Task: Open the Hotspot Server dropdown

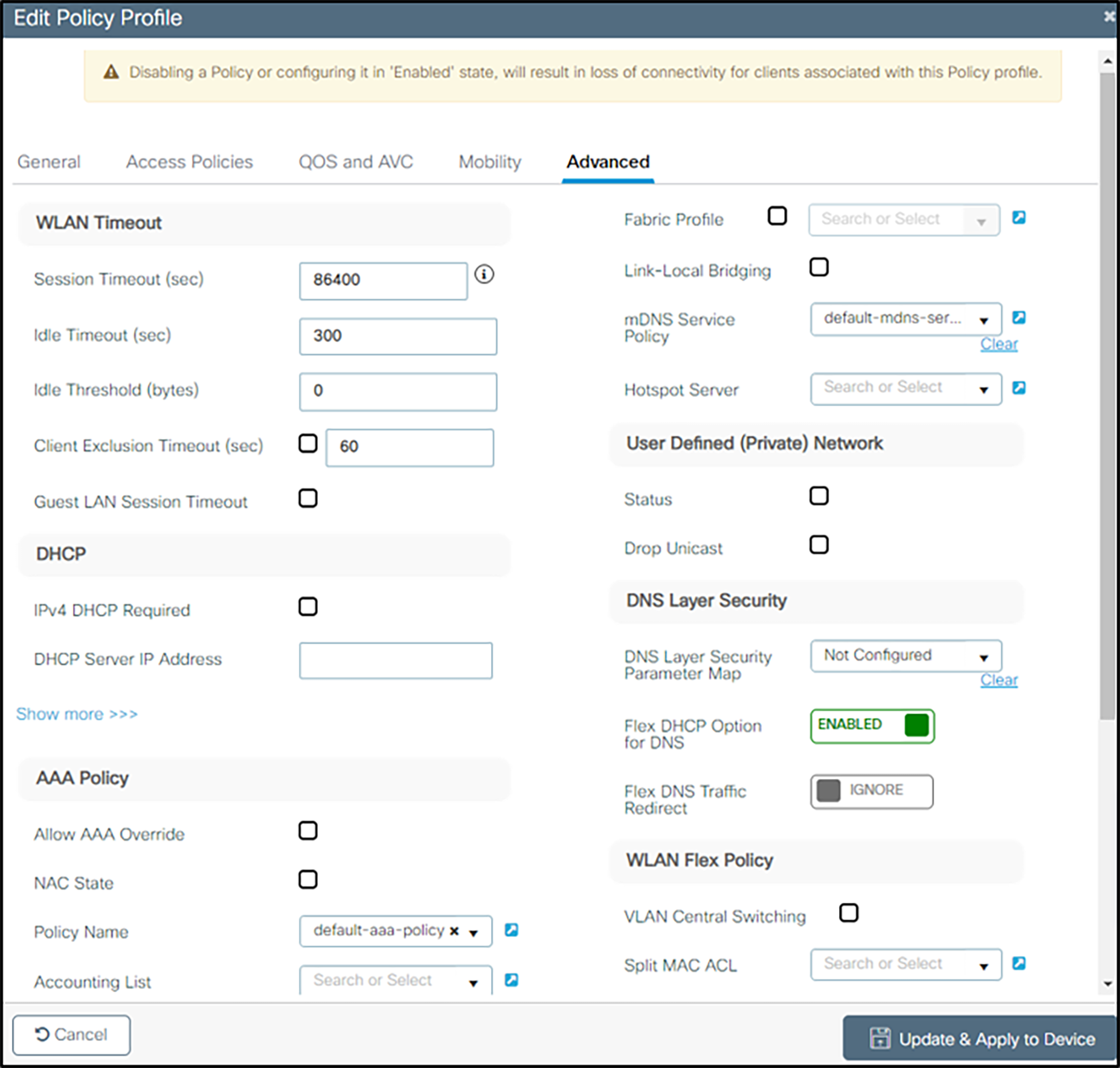Action: [985, 389]
